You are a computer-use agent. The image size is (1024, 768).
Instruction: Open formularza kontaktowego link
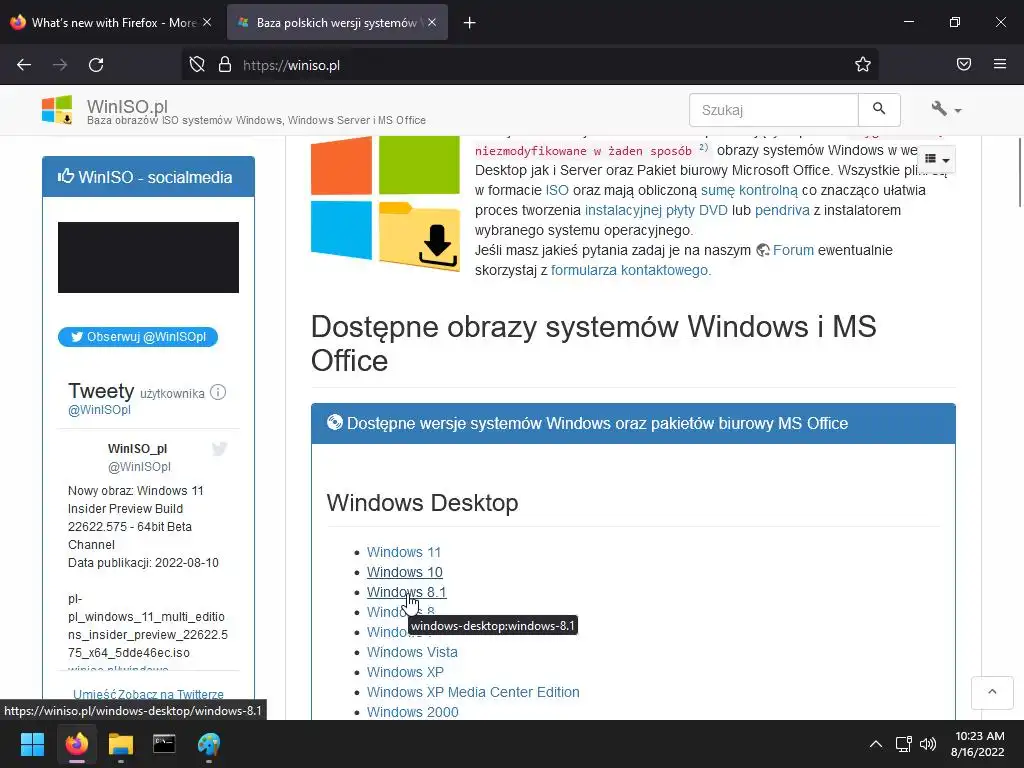pyautogui.click(x=630, y=270)
